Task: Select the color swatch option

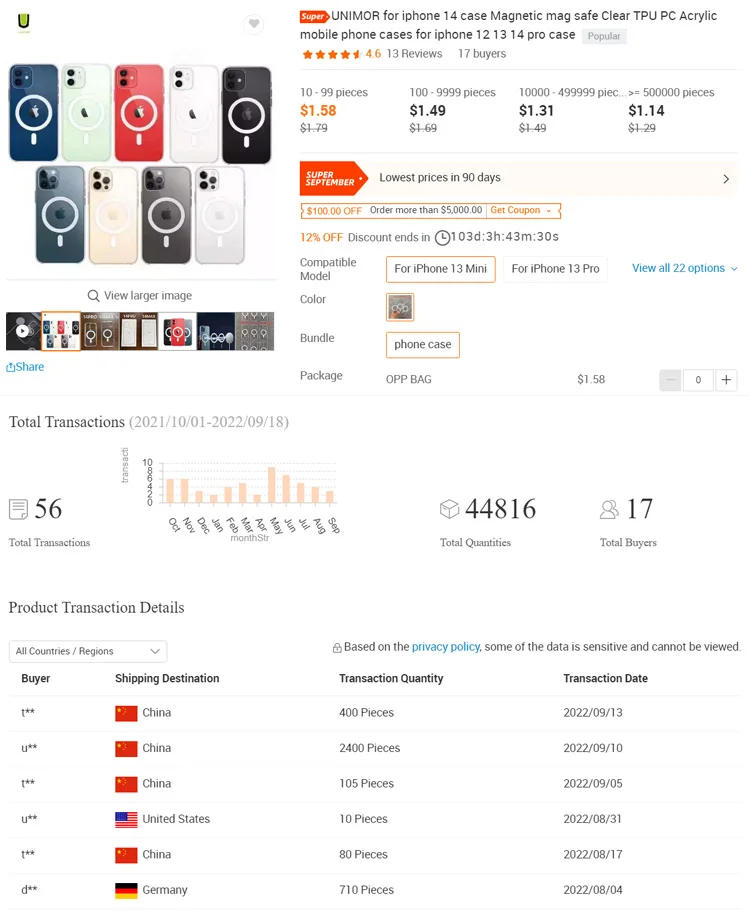Action: (x=400, y=307)
